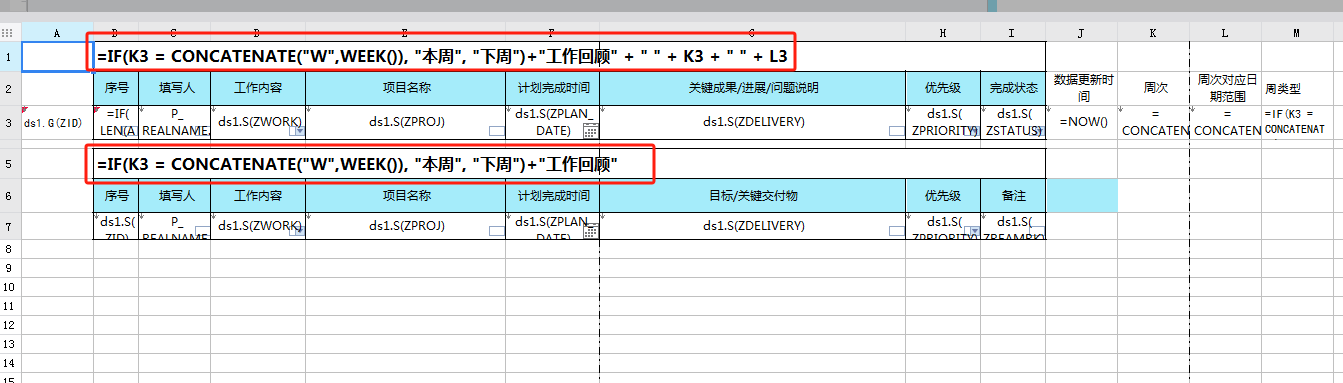
Task: Click the dropdown widget icon in ZWORK cell D7
Action: coord(297,231)
